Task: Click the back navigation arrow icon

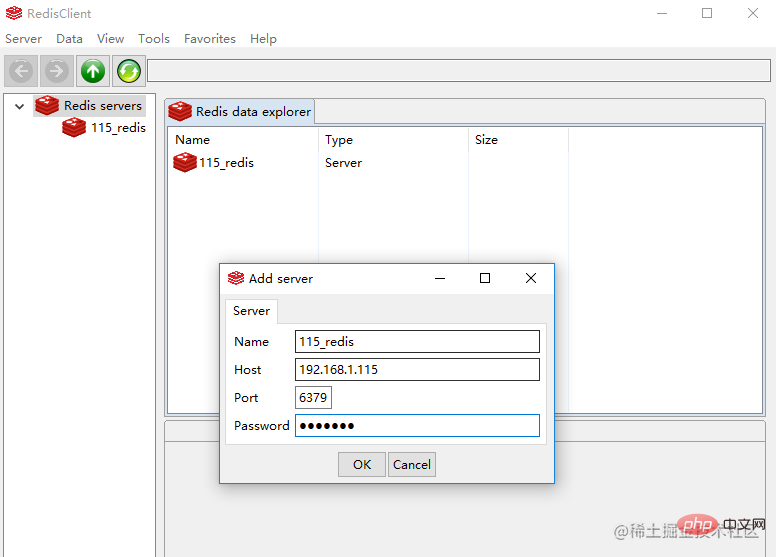Action: click(x=21, y=71)
